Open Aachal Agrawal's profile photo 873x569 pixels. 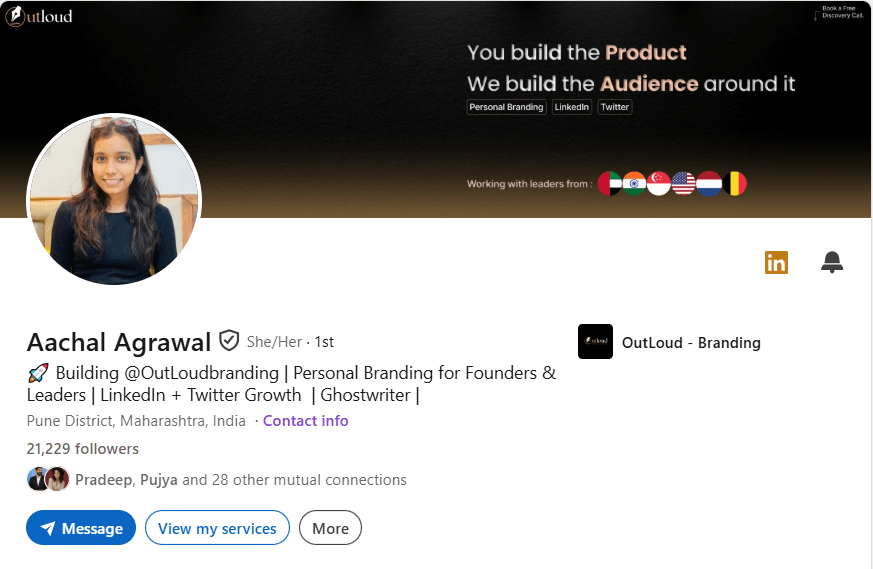113,200
